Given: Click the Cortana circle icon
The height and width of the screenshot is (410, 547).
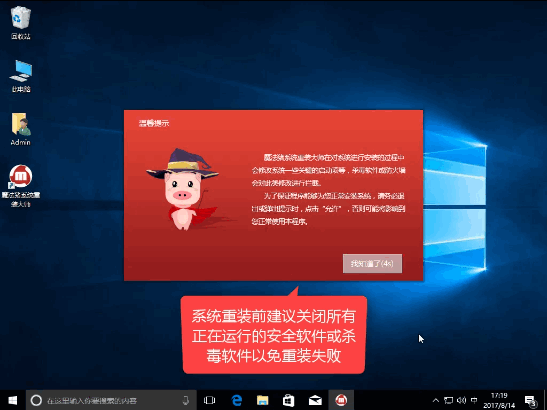Looking at the screenshot, I should (x=36, y=400).
